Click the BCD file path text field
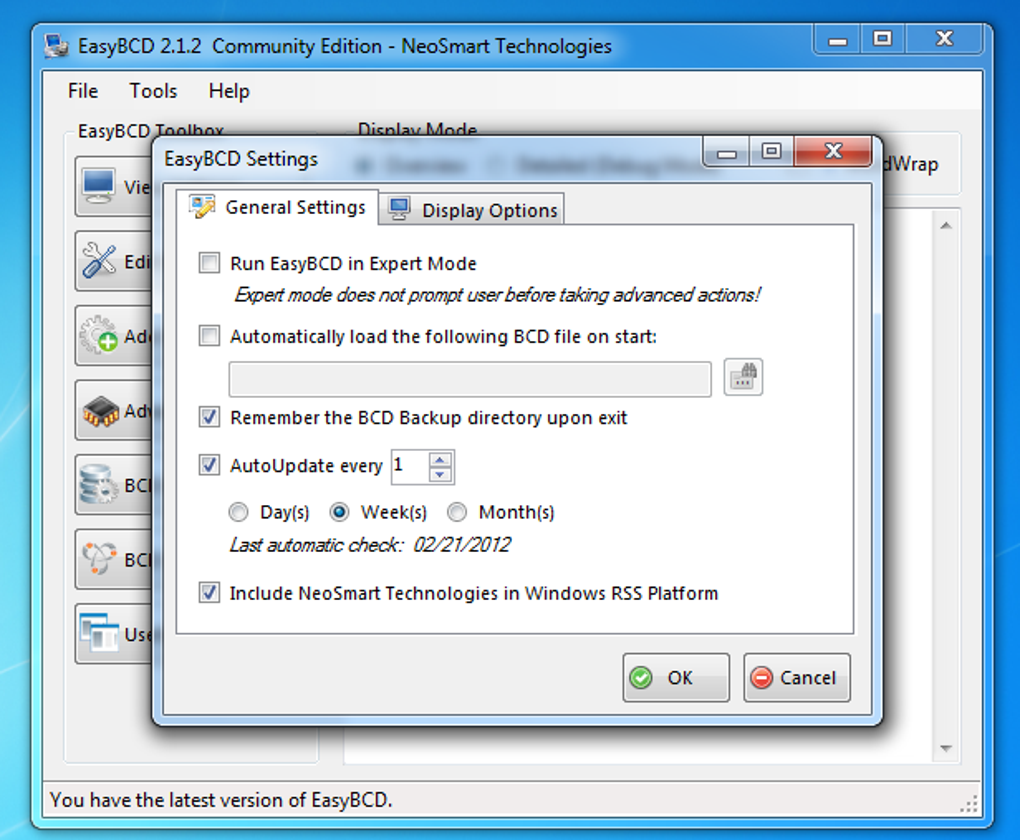1020x840 pixels. [470, 379]
